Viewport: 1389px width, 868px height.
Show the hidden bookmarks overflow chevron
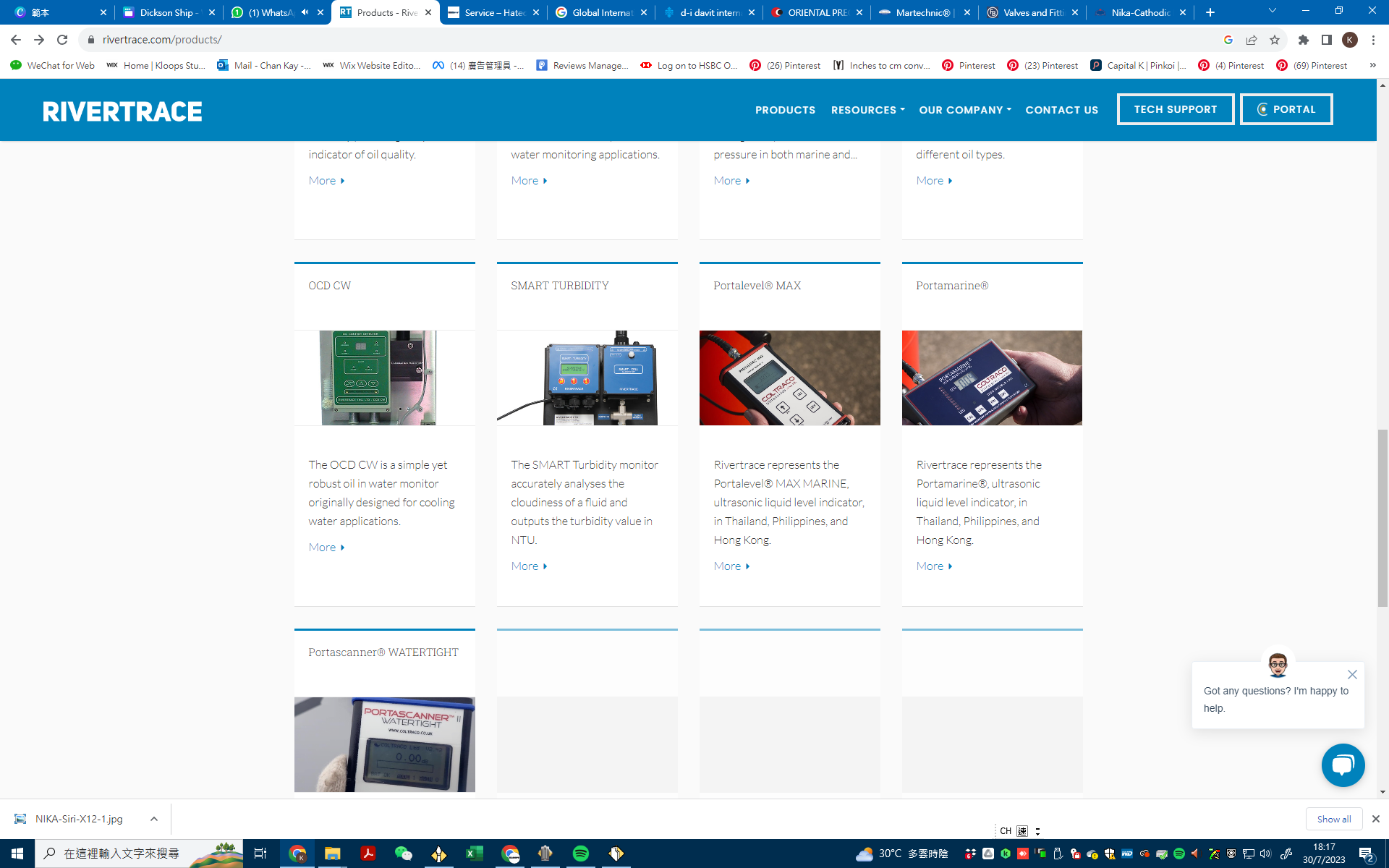[1372, 65]
